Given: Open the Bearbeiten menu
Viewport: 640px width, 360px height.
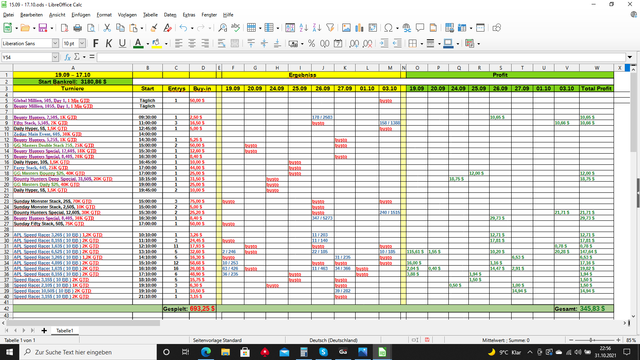Looking at the screenshot, I should point(31,15).
